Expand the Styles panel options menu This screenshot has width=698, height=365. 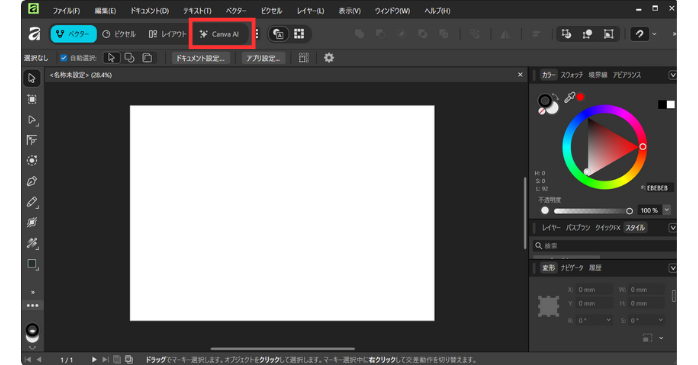(673, 228)
